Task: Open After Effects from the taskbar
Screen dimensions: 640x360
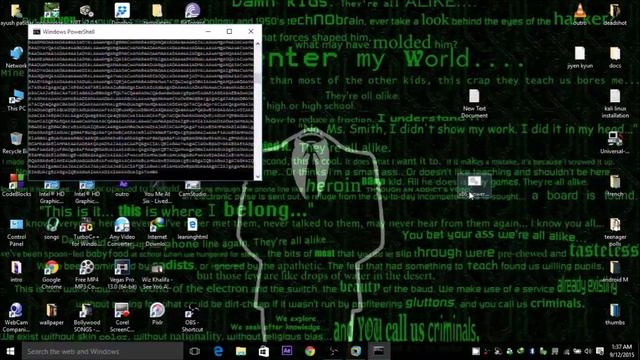Action: pos(287,351)
